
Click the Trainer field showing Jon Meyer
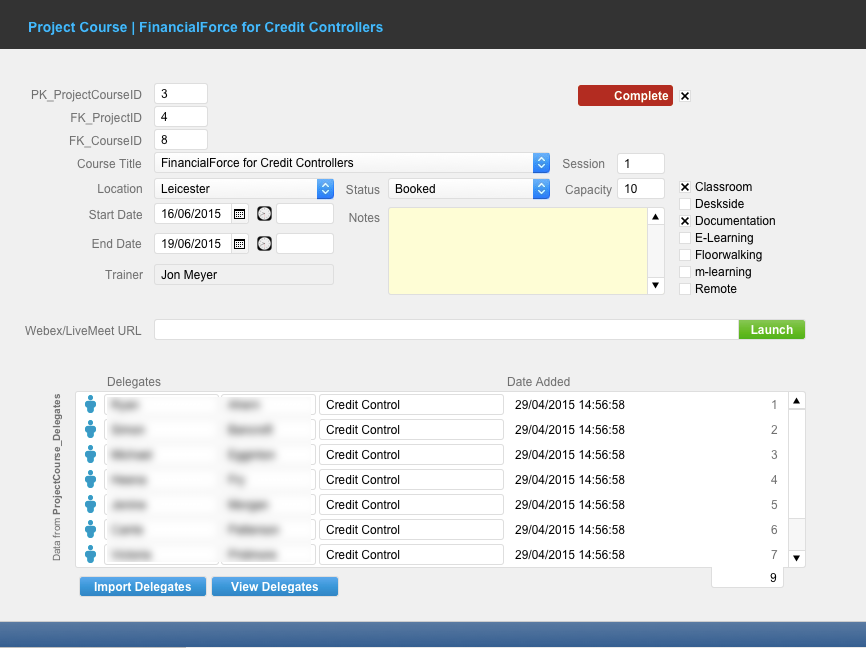[x=244, y=275]
